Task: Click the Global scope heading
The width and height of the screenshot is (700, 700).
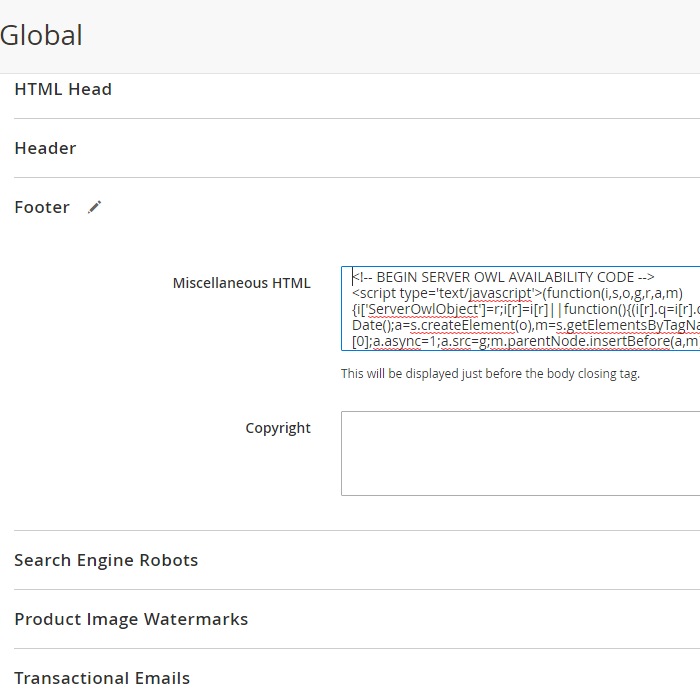Action: 41,35
